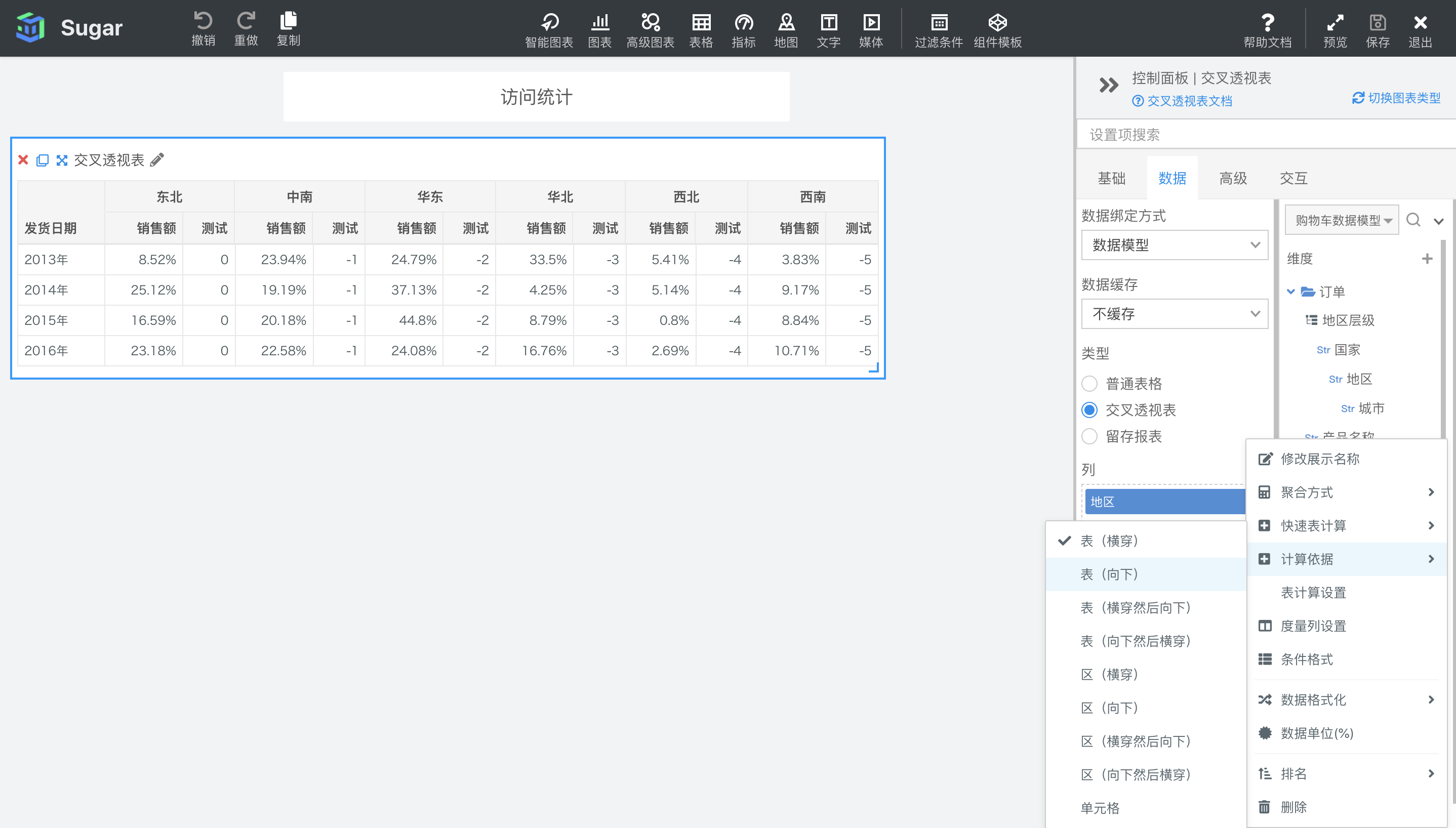Click the fullscreen expand icon of 交叉透视表

tap(62, 160)
